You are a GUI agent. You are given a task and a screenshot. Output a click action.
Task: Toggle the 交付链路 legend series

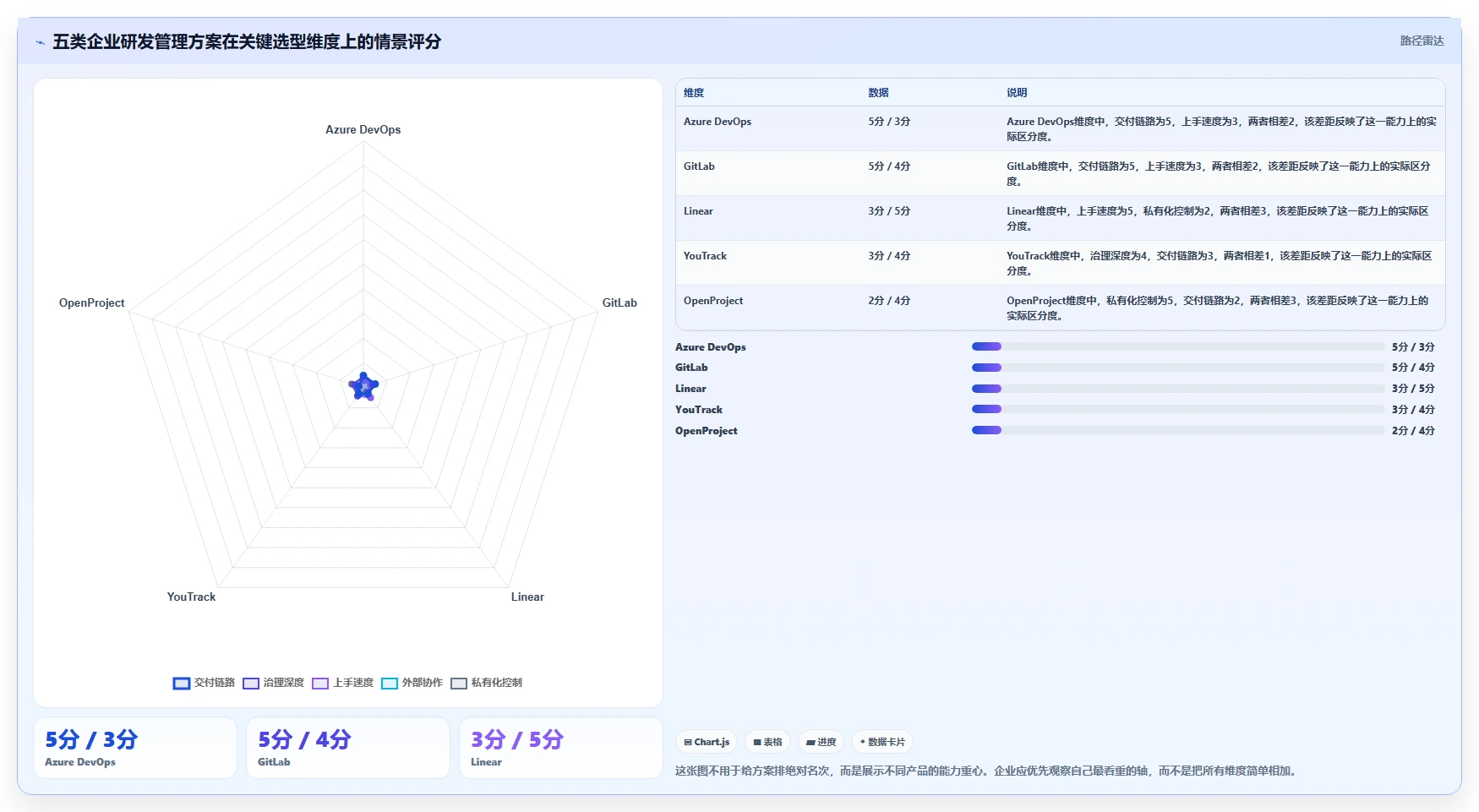pos(204,683)
